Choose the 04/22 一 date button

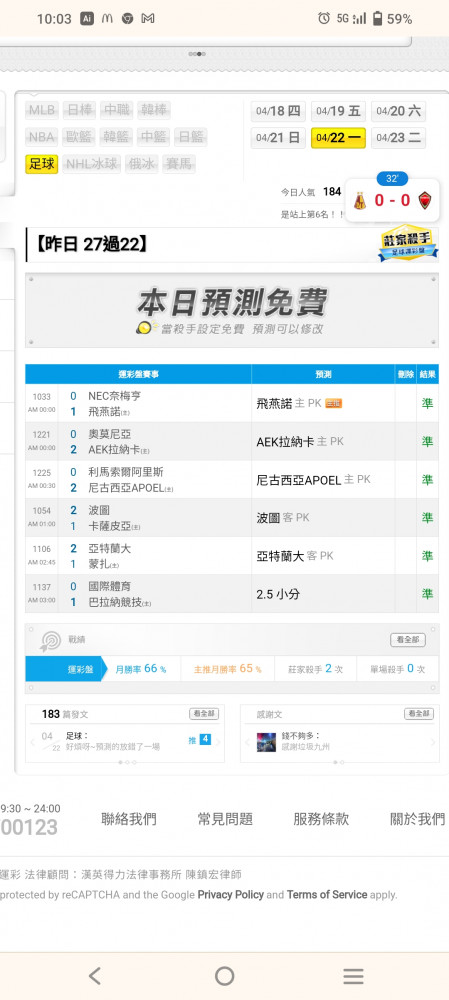(x=338, y=138)
